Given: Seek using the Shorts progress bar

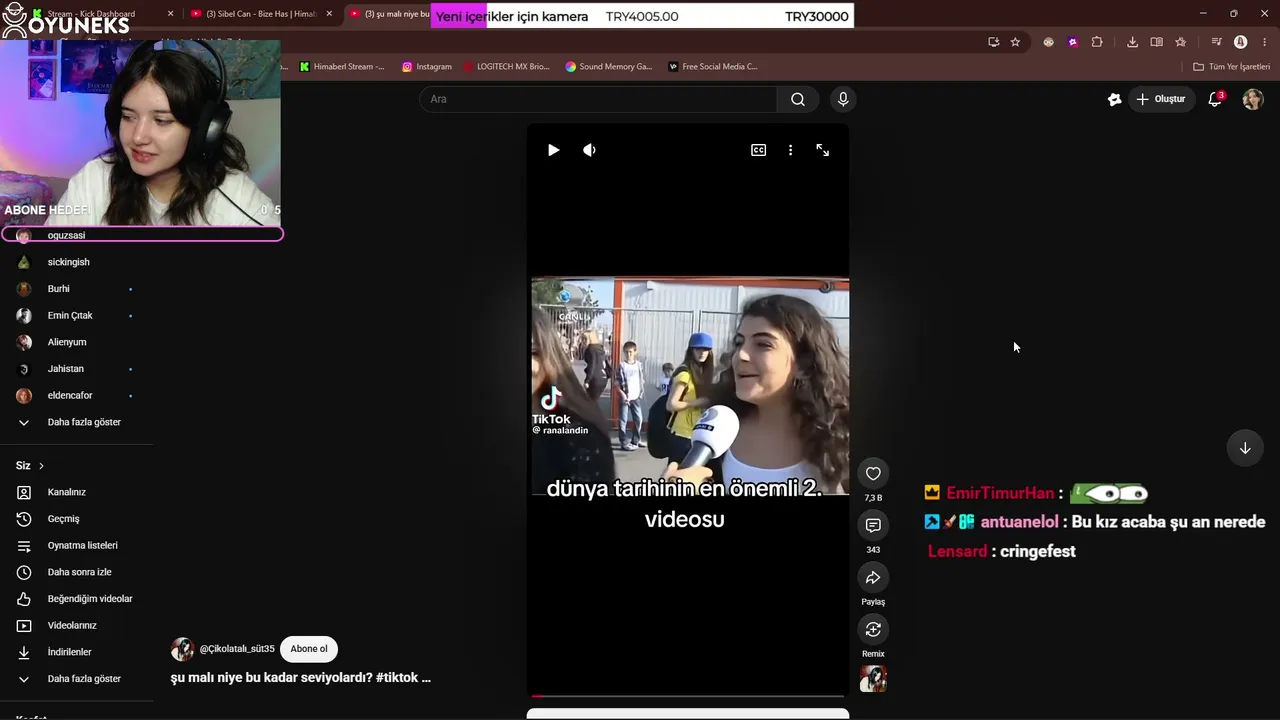Looking at the screenshot, I should [688, 695].
